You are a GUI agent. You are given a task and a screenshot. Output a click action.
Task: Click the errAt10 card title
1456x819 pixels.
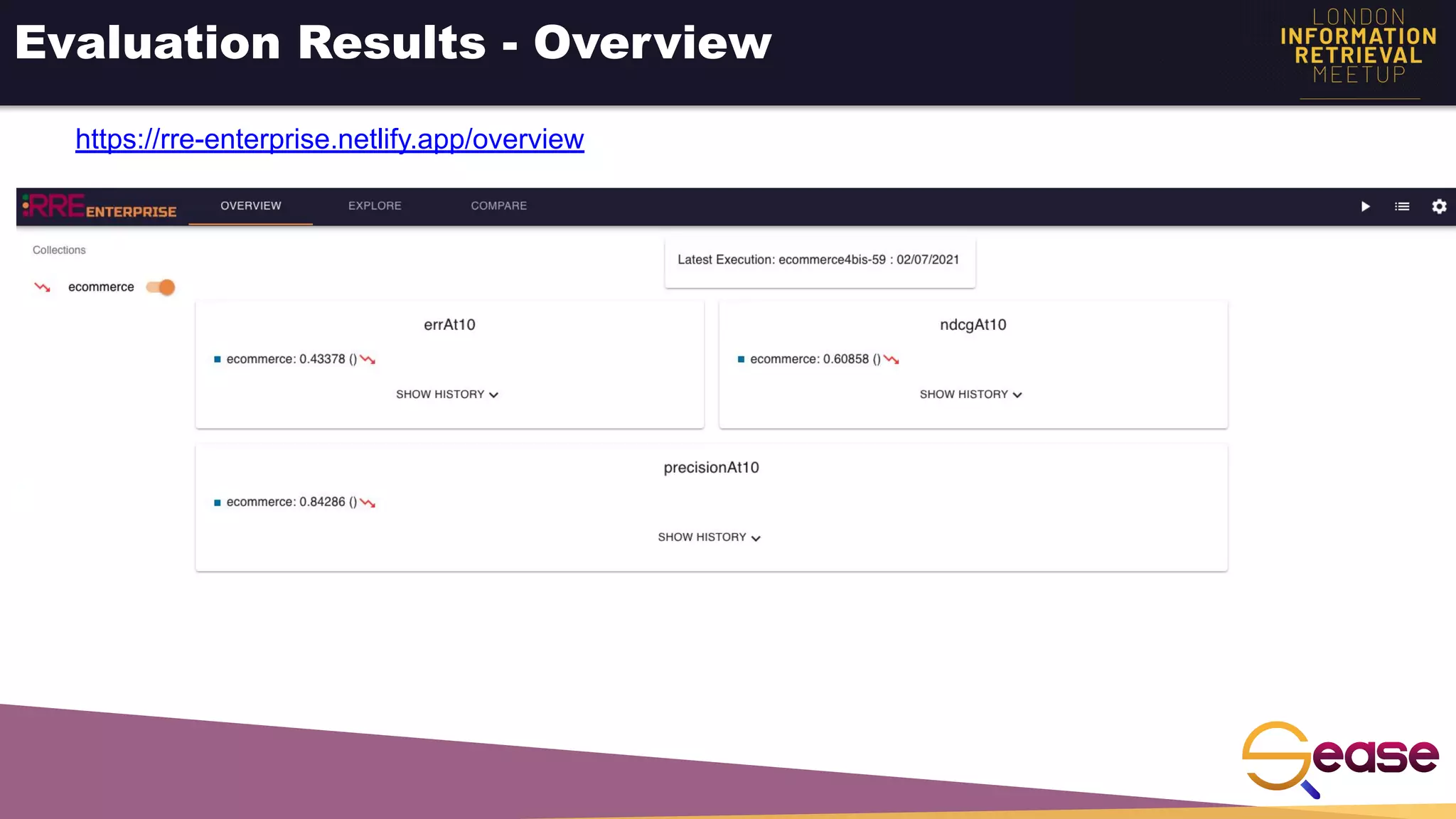pos(449,325)
